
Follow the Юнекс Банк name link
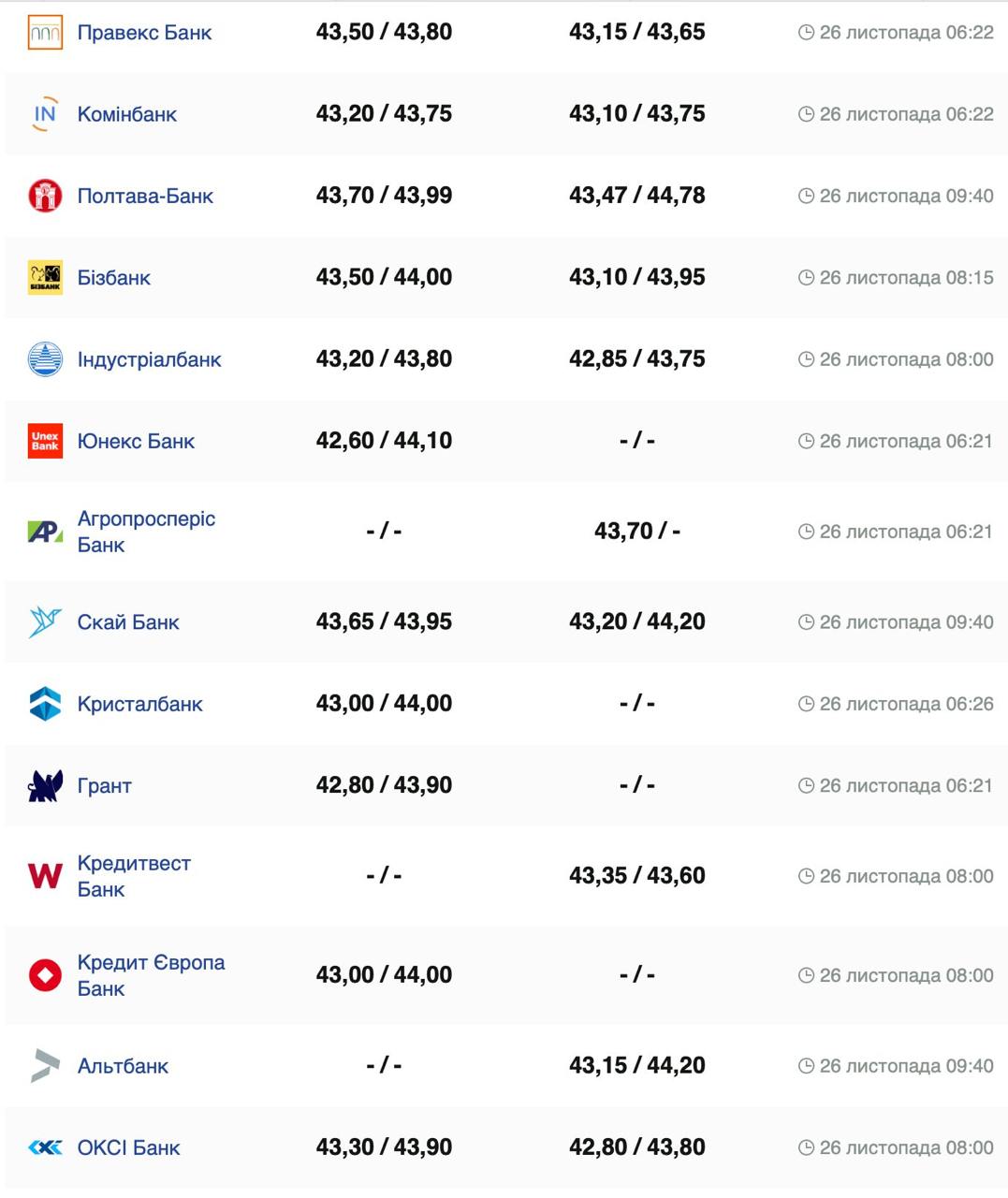(x=136, y=442)
